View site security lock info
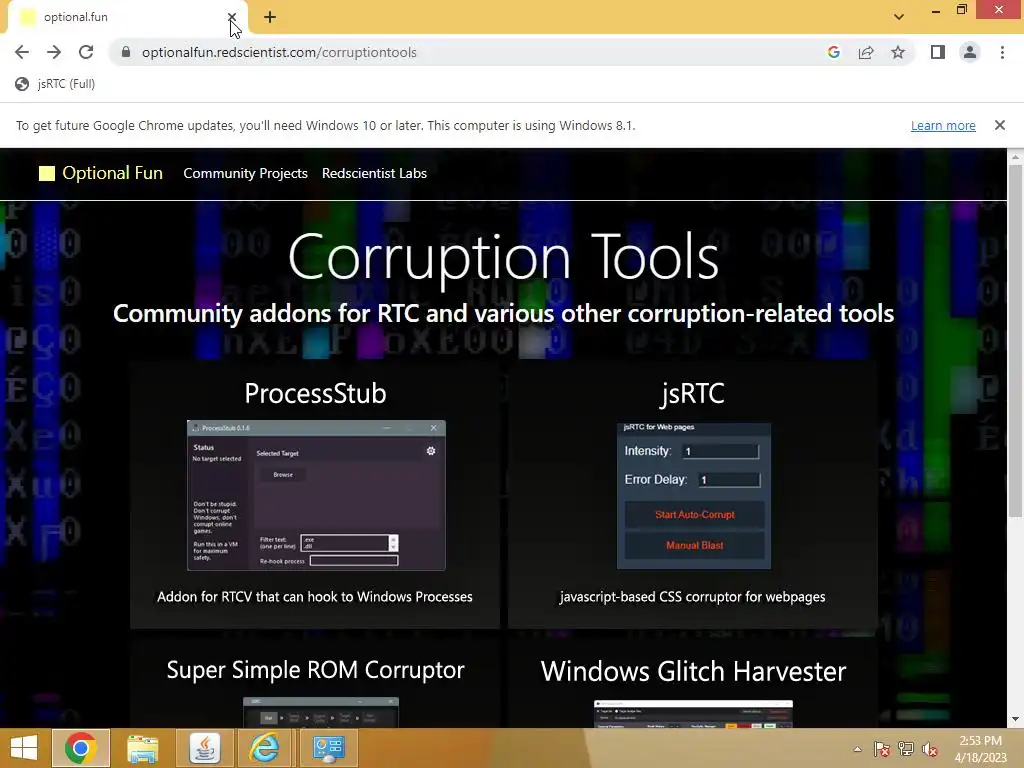This screenshot has height=768, width=1024. [x=126, y=52]
